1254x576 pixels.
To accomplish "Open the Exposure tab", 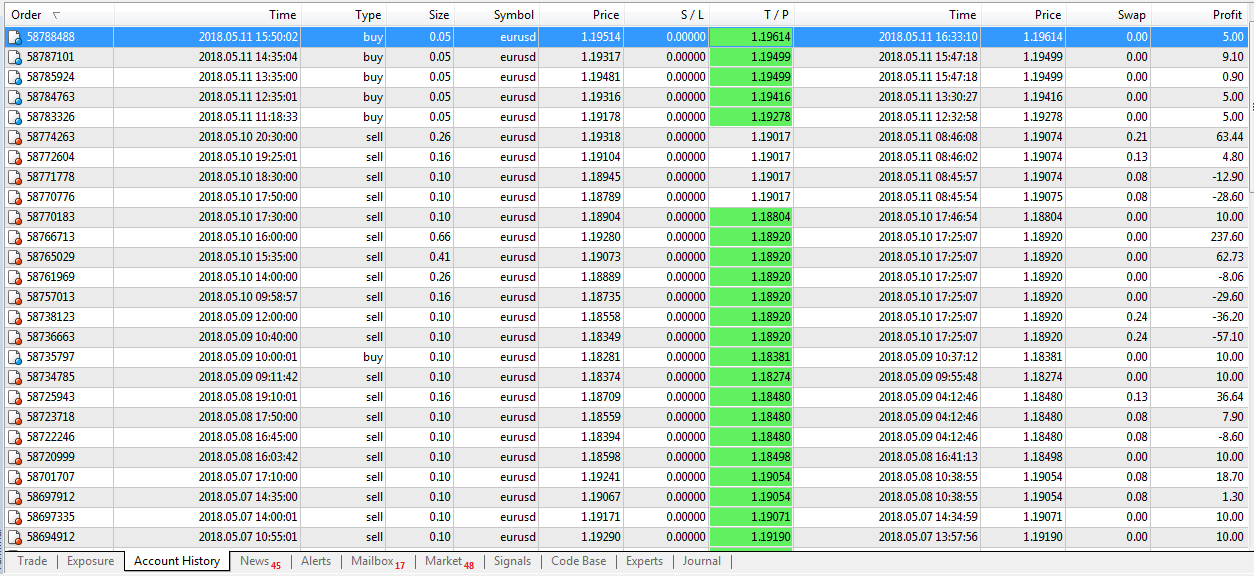I will (90, 561).
